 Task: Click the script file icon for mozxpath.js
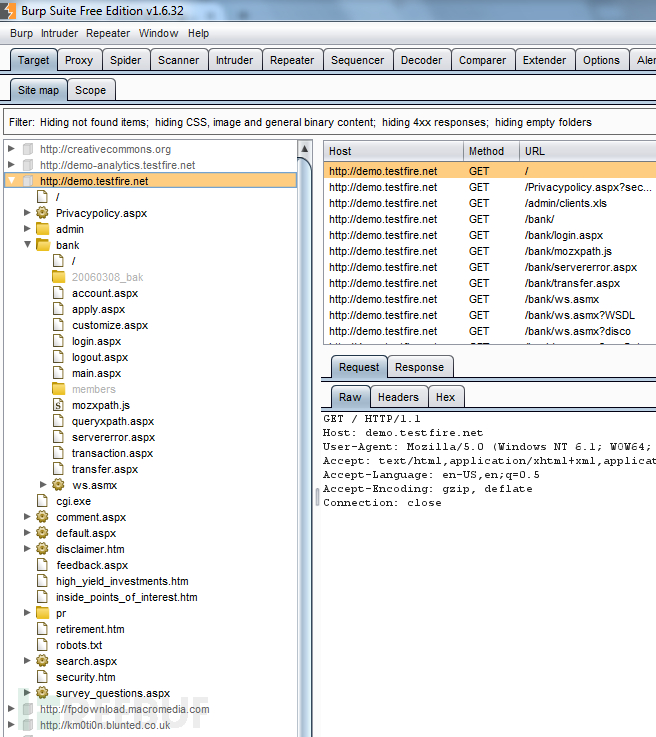[x=58, y=405]
